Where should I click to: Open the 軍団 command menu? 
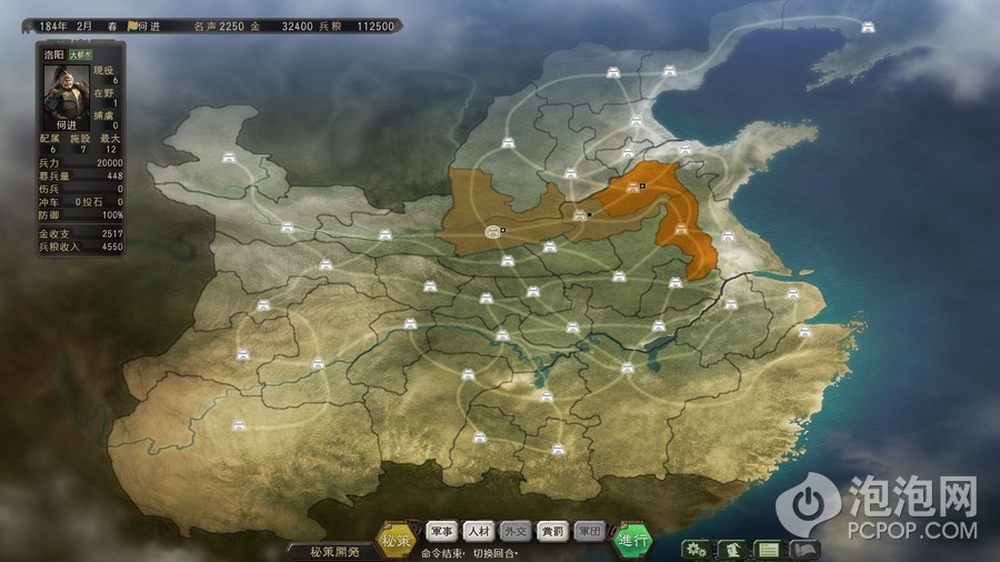point(589,531)
